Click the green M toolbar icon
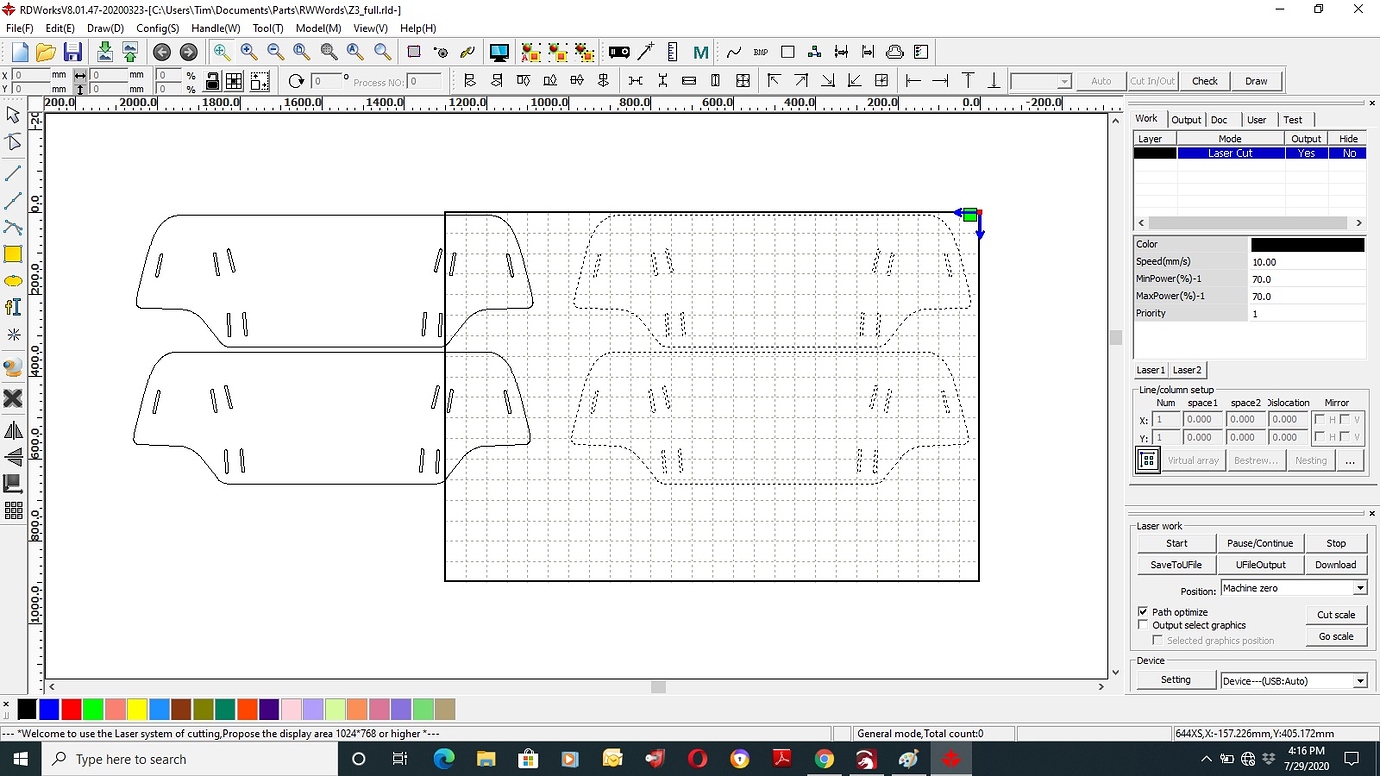Screen dimensions: 1380x776 [x=700, y=52]
